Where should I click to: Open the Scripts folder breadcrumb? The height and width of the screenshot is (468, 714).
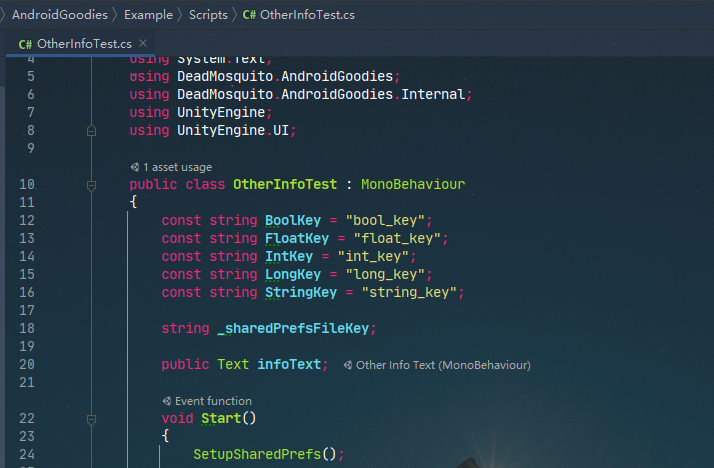pyautogui.click(x=208, y=15)
